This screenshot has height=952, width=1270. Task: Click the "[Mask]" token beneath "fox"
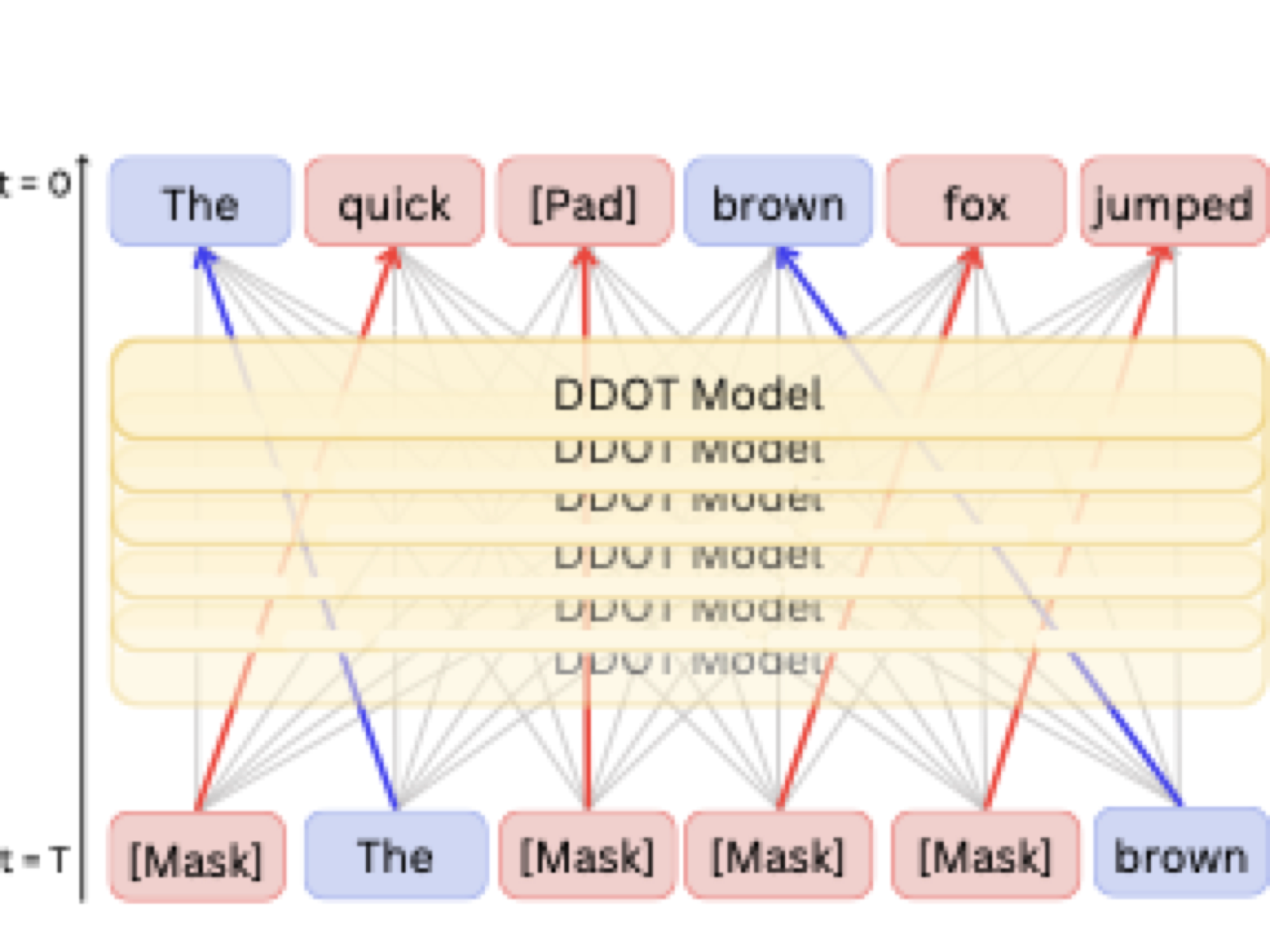click(x=985, y=856)
